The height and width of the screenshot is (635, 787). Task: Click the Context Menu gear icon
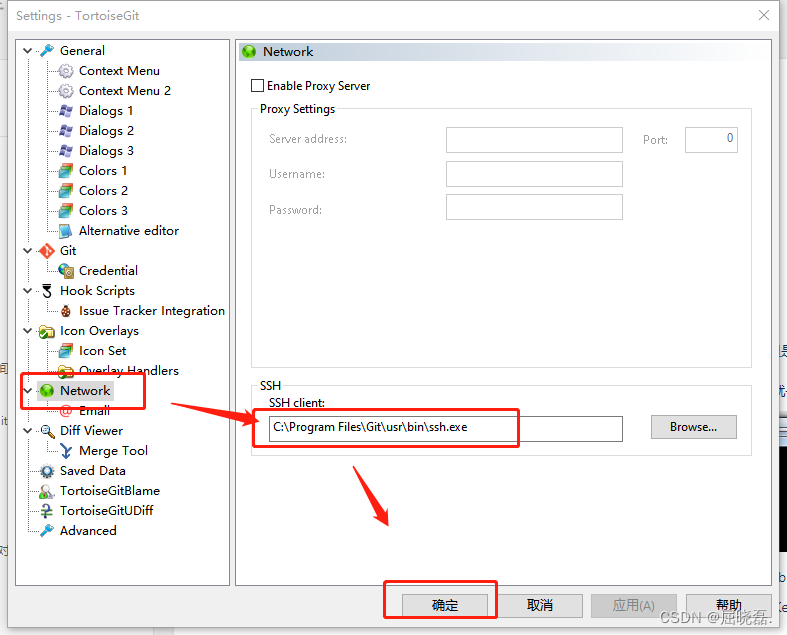point(66,71)
